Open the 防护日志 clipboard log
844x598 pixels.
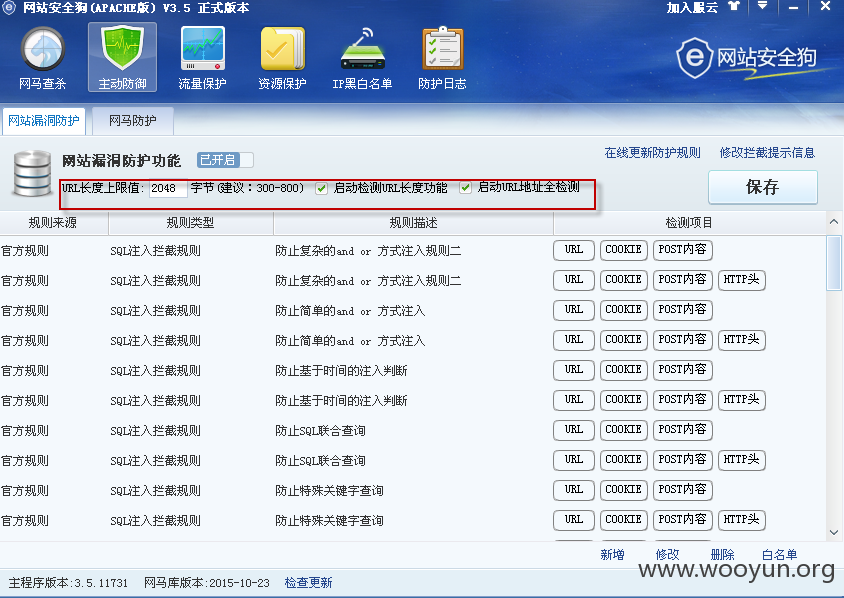point(442,58)
